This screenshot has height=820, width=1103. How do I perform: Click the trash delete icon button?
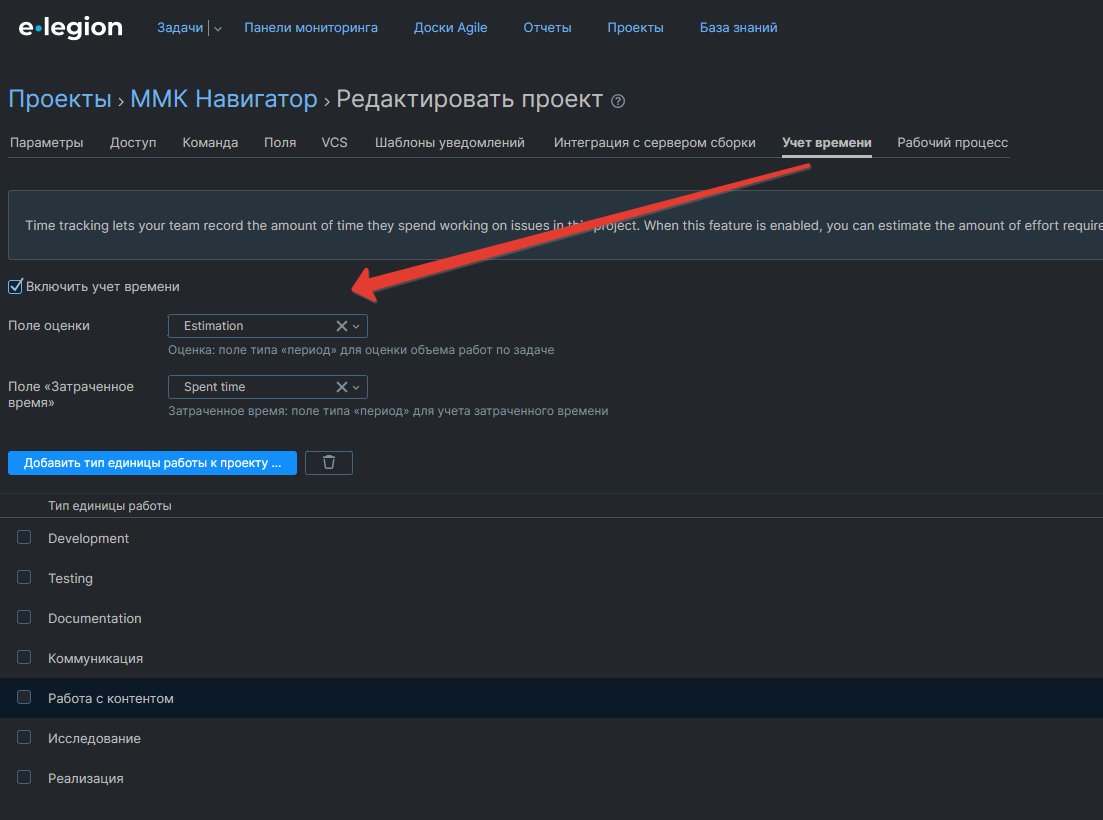point(328,462)
